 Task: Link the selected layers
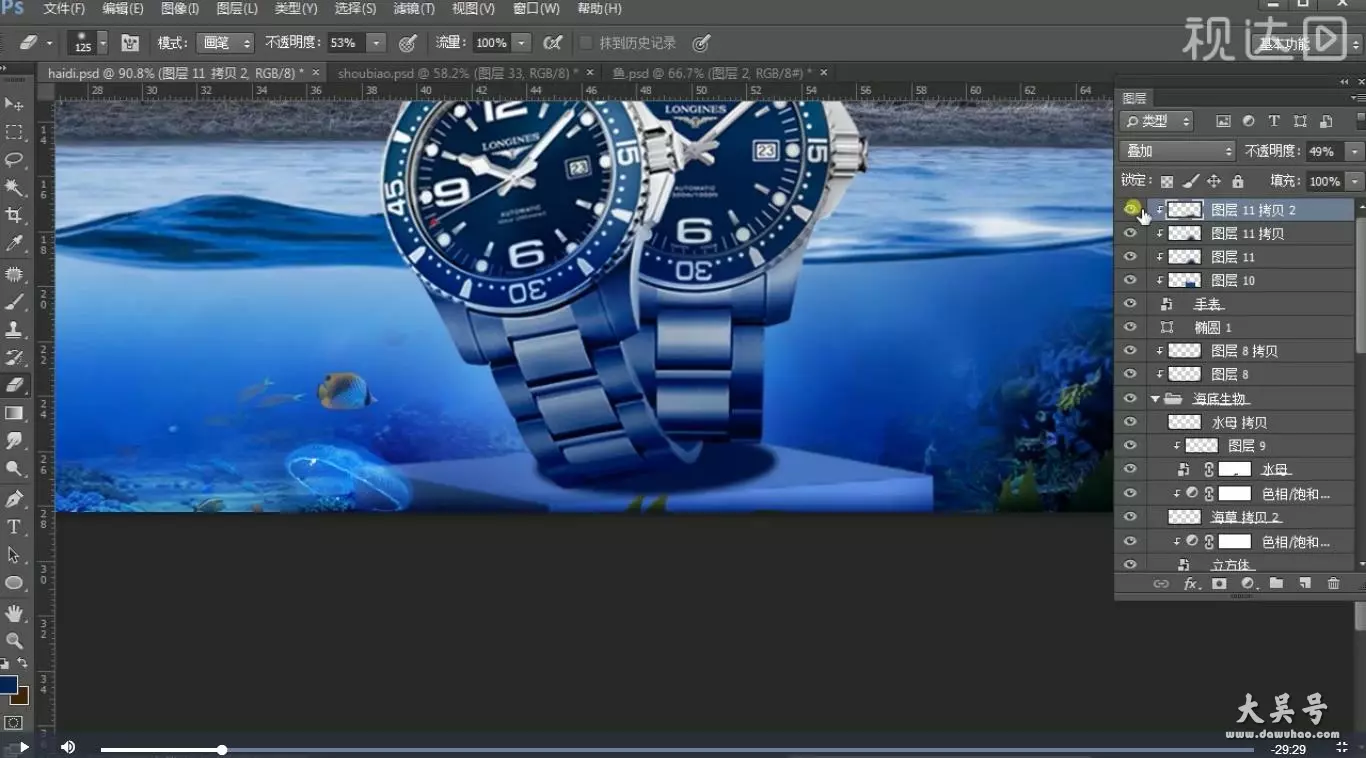tap(1161, 583)
